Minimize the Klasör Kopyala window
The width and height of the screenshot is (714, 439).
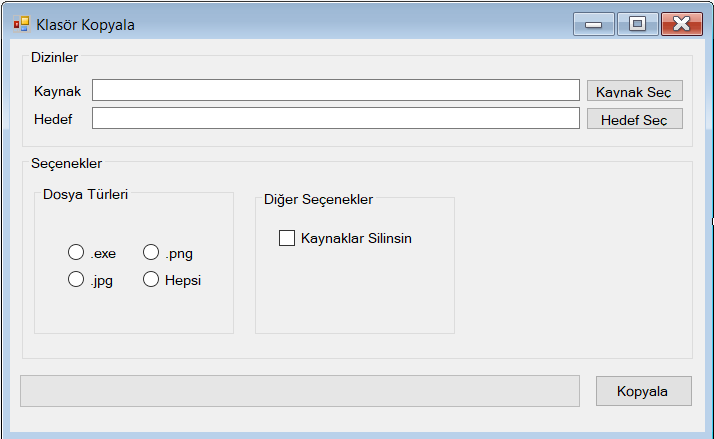click(593, 24)
